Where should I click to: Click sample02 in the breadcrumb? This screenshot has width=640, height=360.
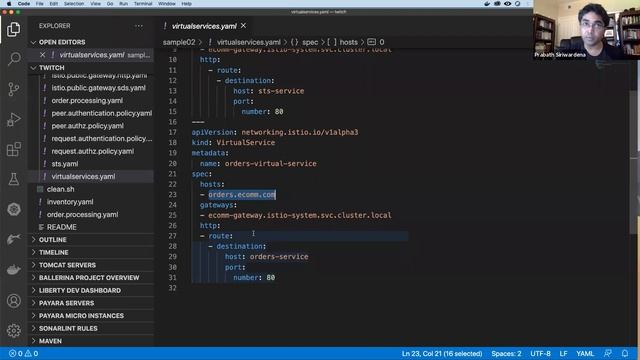pyautogui.click(x=179, y=42)
